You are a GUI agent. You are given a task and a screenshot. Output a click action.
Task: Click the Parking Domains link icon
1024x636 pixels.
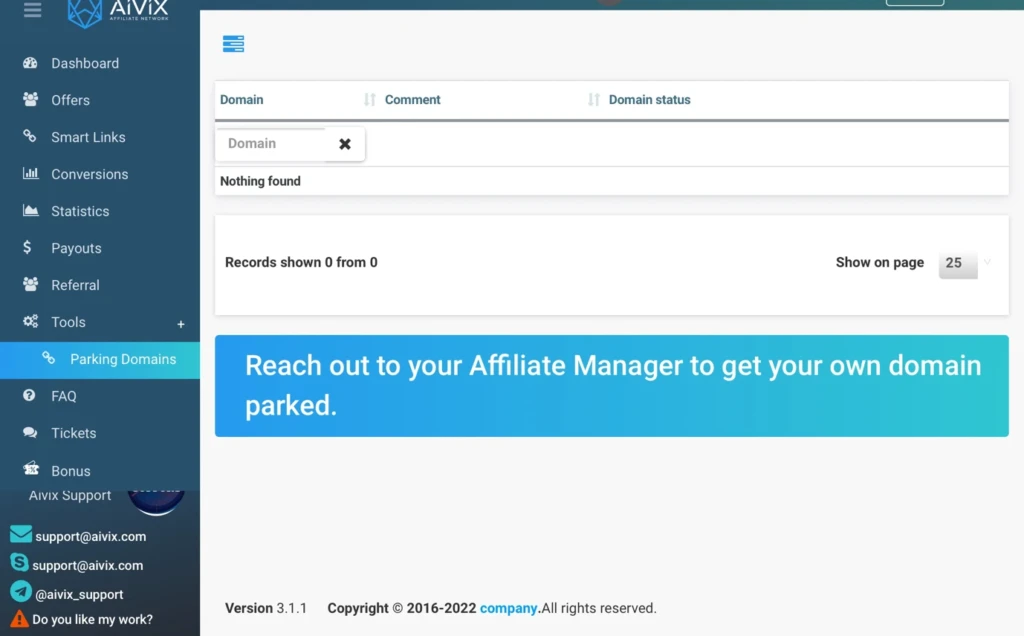48,358
